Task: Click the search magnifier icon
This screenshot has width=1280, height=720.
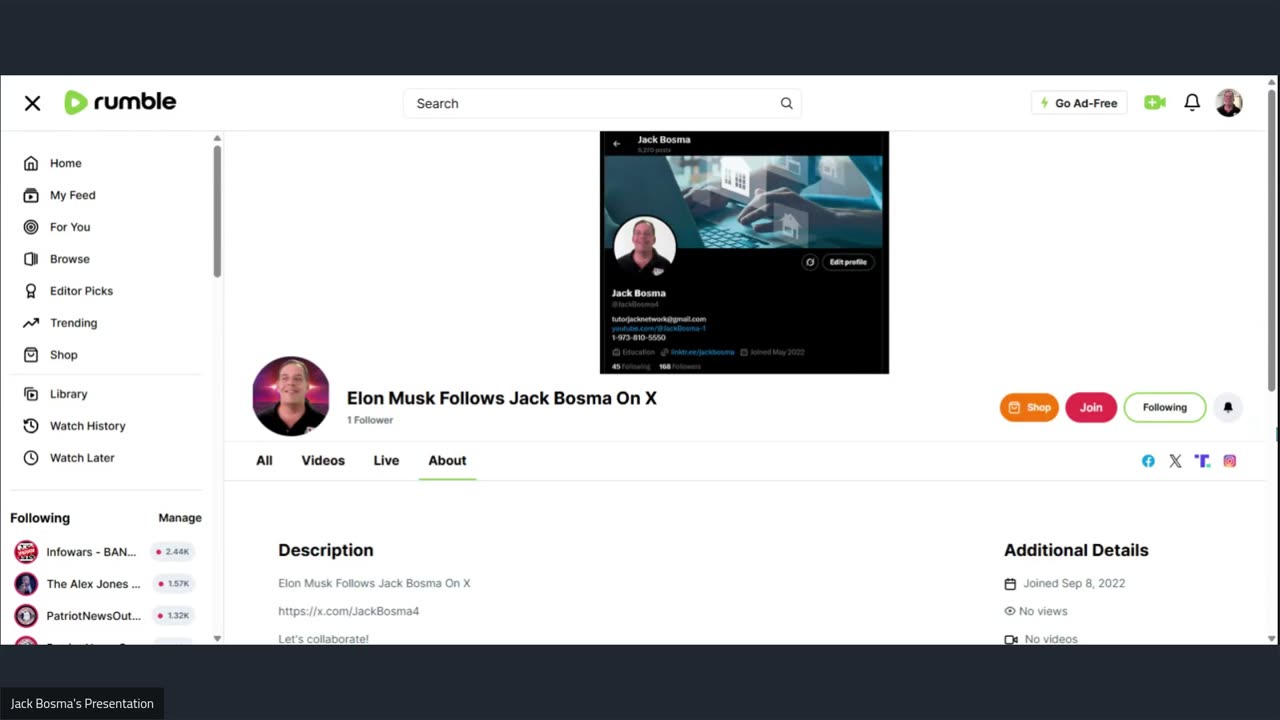Action: coord(786,103)
